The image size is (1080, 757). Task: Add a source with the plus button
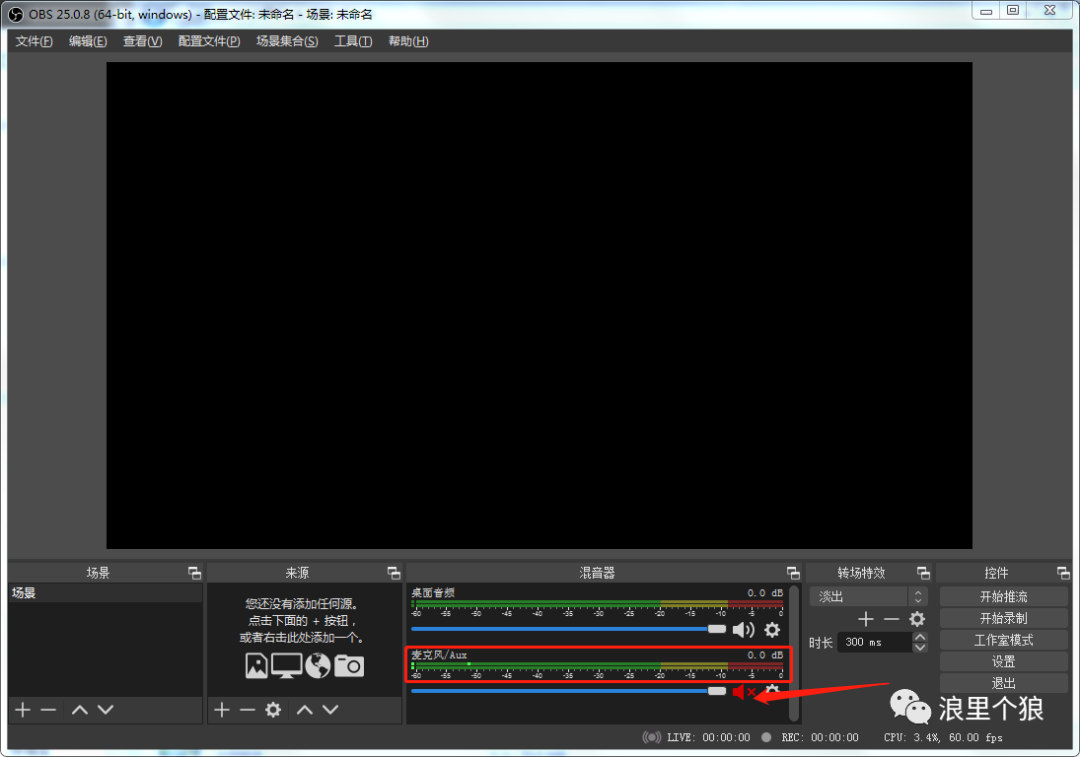(222, 709)
